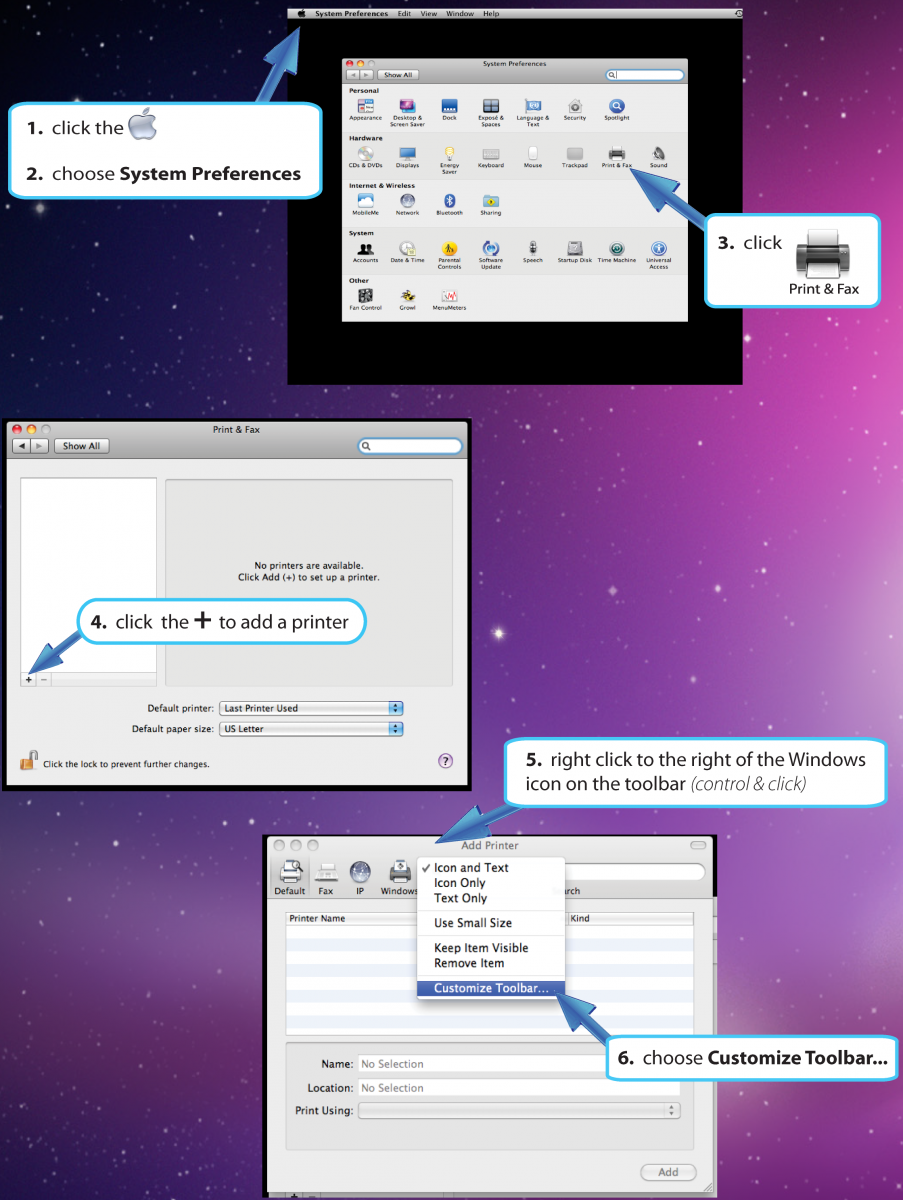903x1200 pixels.
Task: Open the Bluetooth preference pane
Action: pyautogui.click(x=449, y=205)
